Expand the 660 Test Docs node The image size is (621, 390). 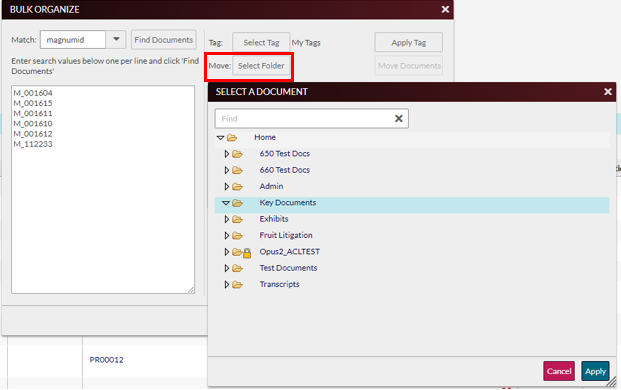click(x=227, y=170)
